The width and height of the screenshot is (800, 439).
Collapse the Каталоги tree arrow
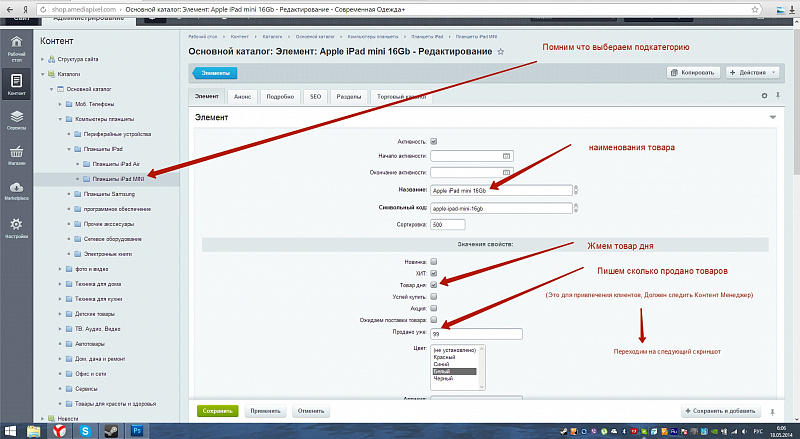pyautogui.click(x=43, y=74)
